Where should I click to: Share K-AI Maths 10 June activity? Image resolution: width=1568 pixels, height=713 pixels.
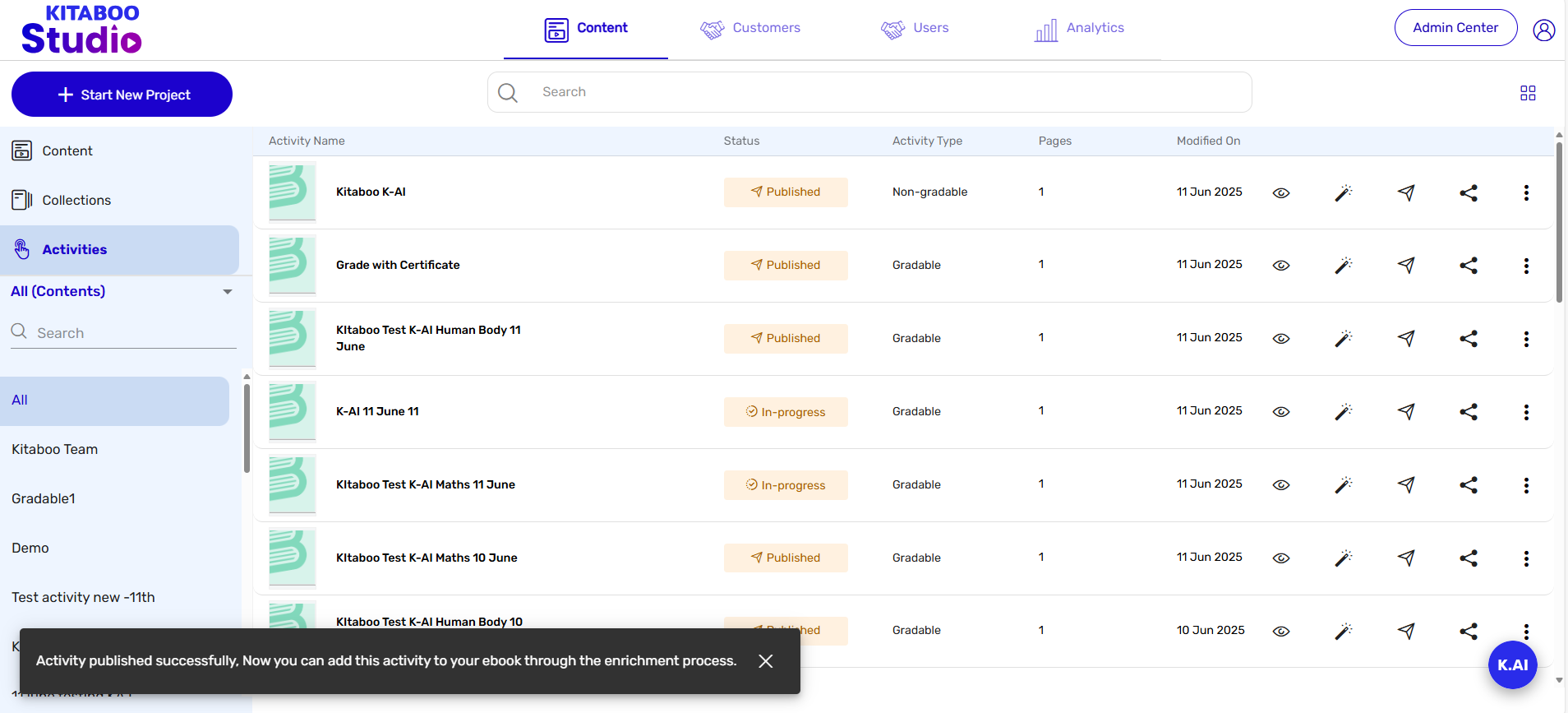1469,558
